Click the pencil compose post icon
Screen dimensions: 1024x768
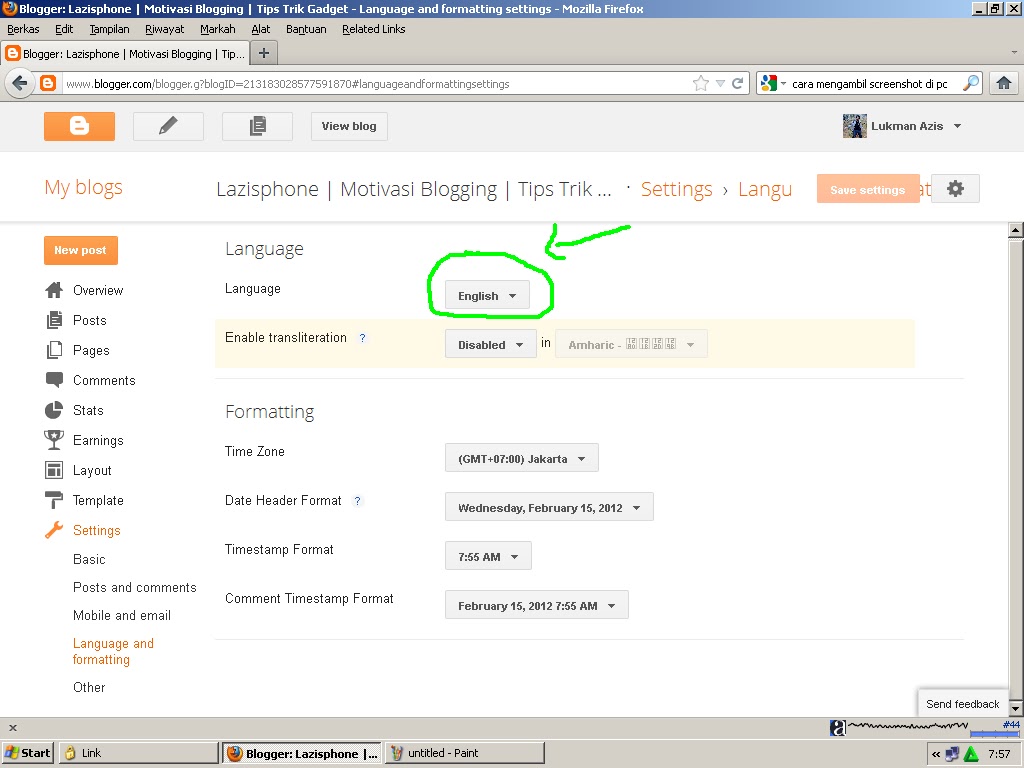(x=168, y=126)
